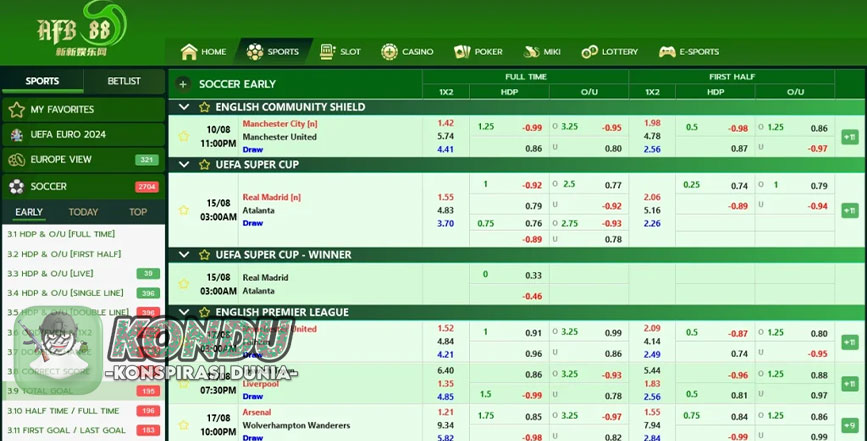Favorite the English Premier League
The image size is (867, 441).
[x=204, y=312]
